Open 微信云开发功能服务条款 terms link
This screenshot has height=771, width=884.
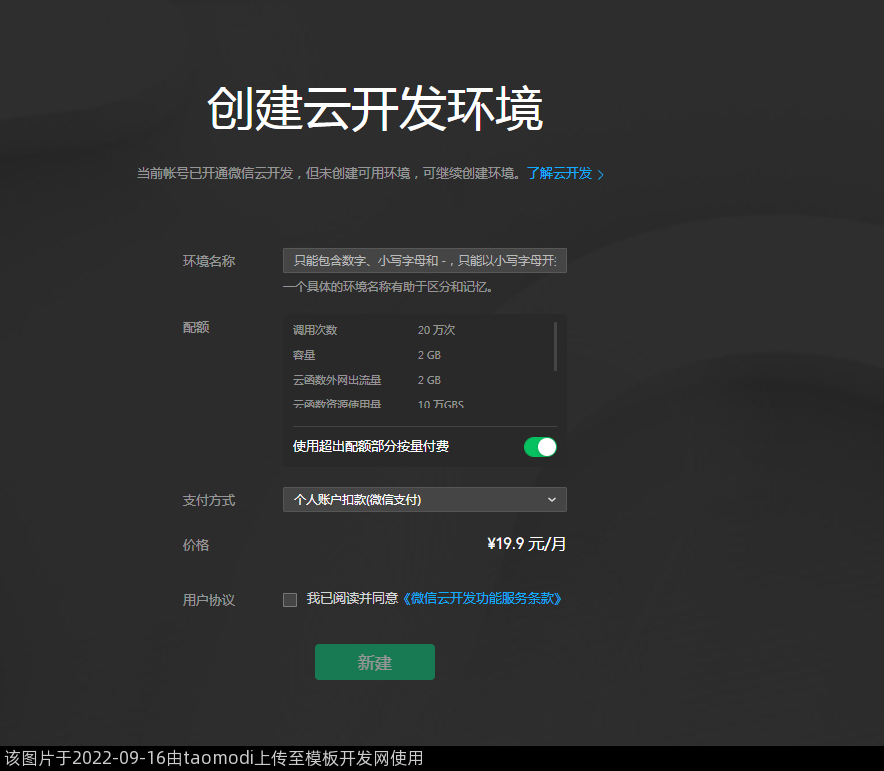(x=482, y=599)
